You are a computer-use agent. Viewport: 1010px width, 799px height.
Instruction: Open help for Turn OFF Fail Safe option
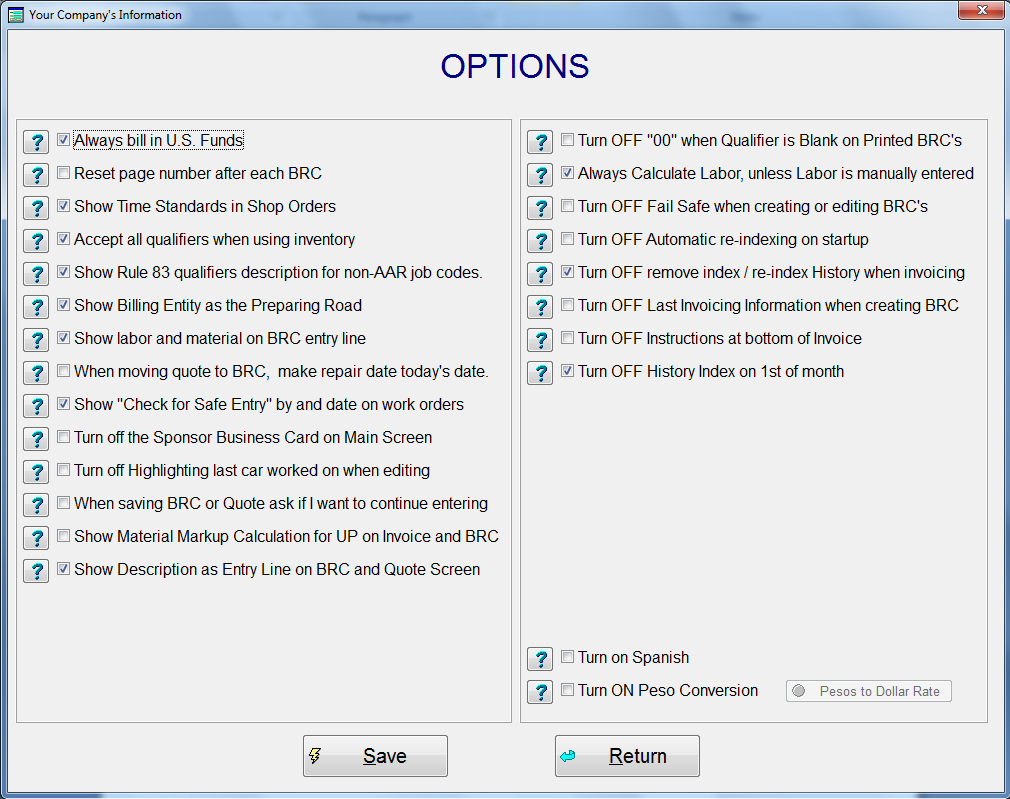click(x=540, y=208)
